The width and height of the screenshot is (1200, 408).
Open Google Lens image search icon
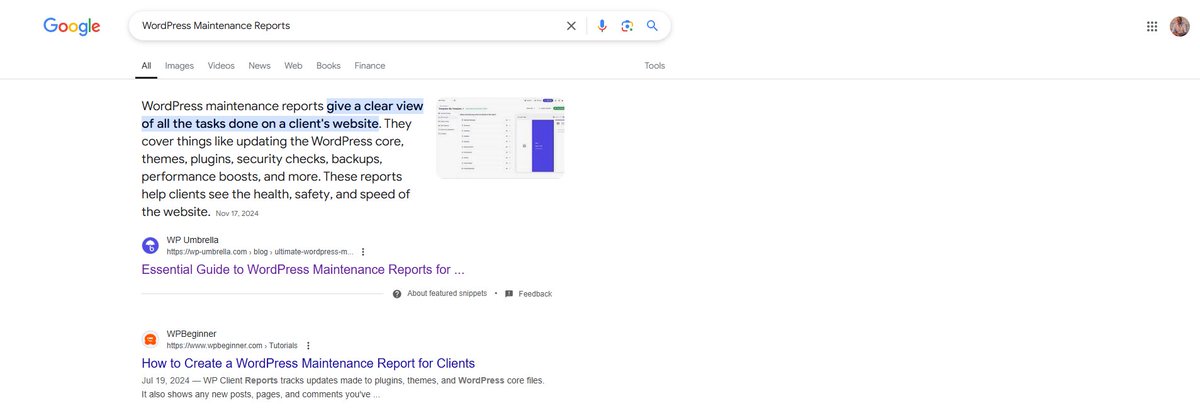(627, 26)
